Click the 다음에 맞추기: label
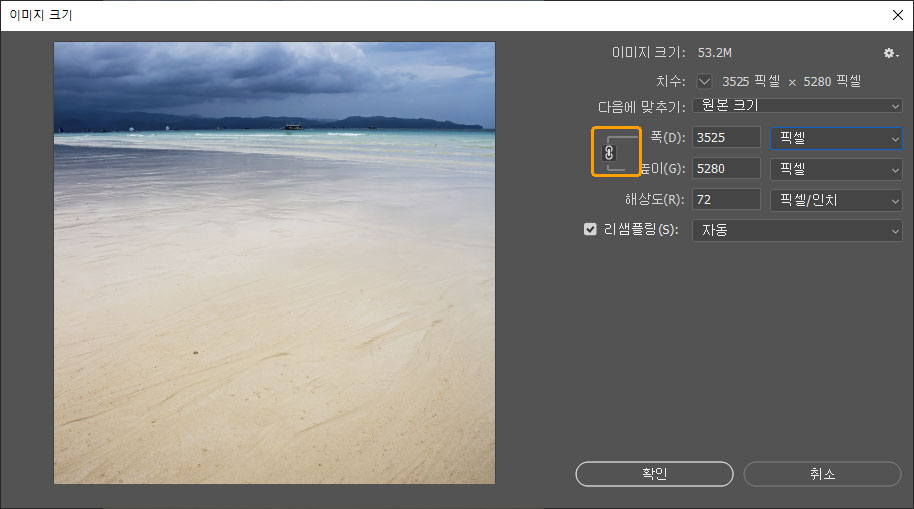The height and width of the screenshot is (509, 914). point(641,107)
